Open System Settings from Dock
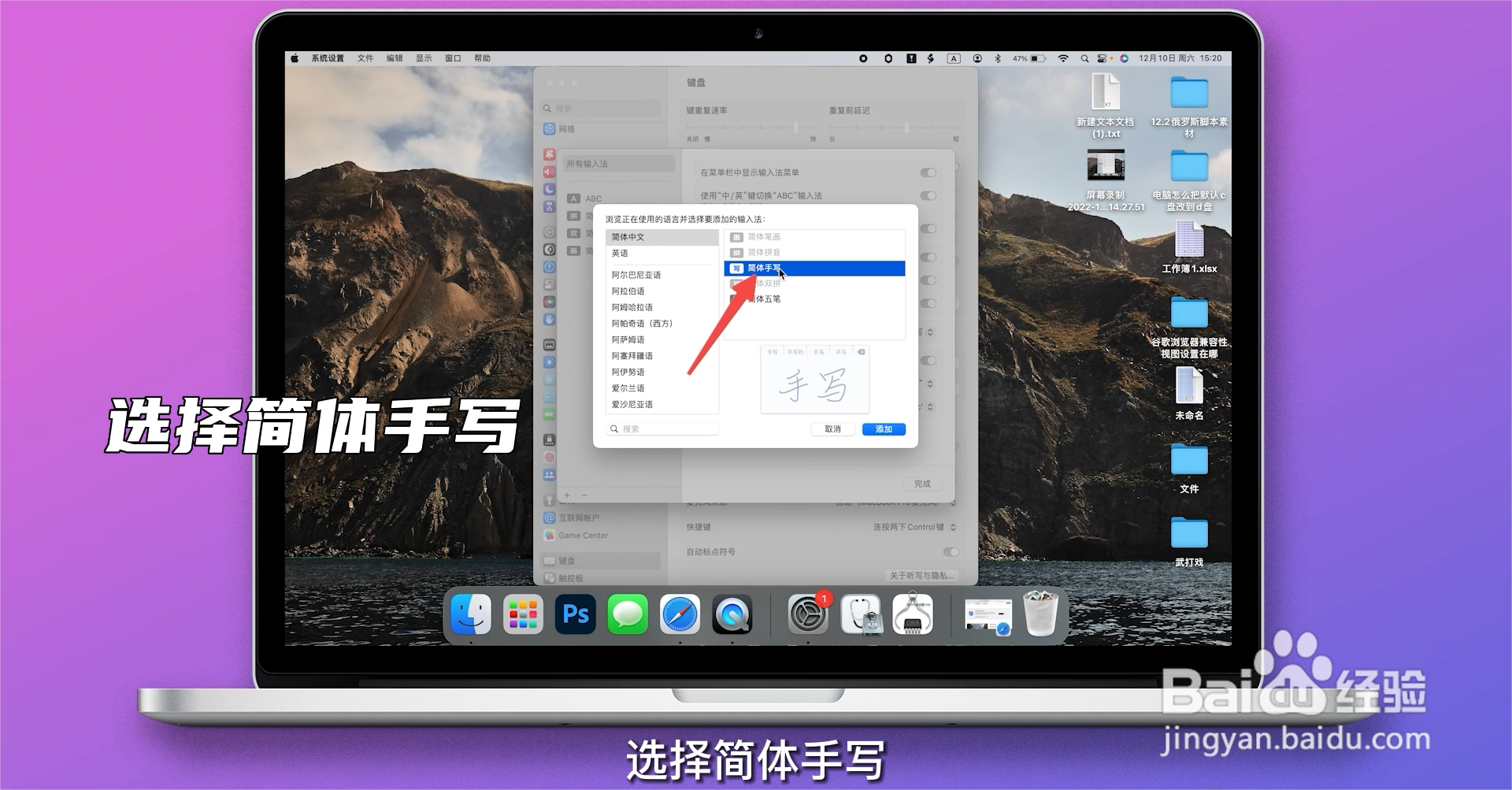 [x=808, y=614]
